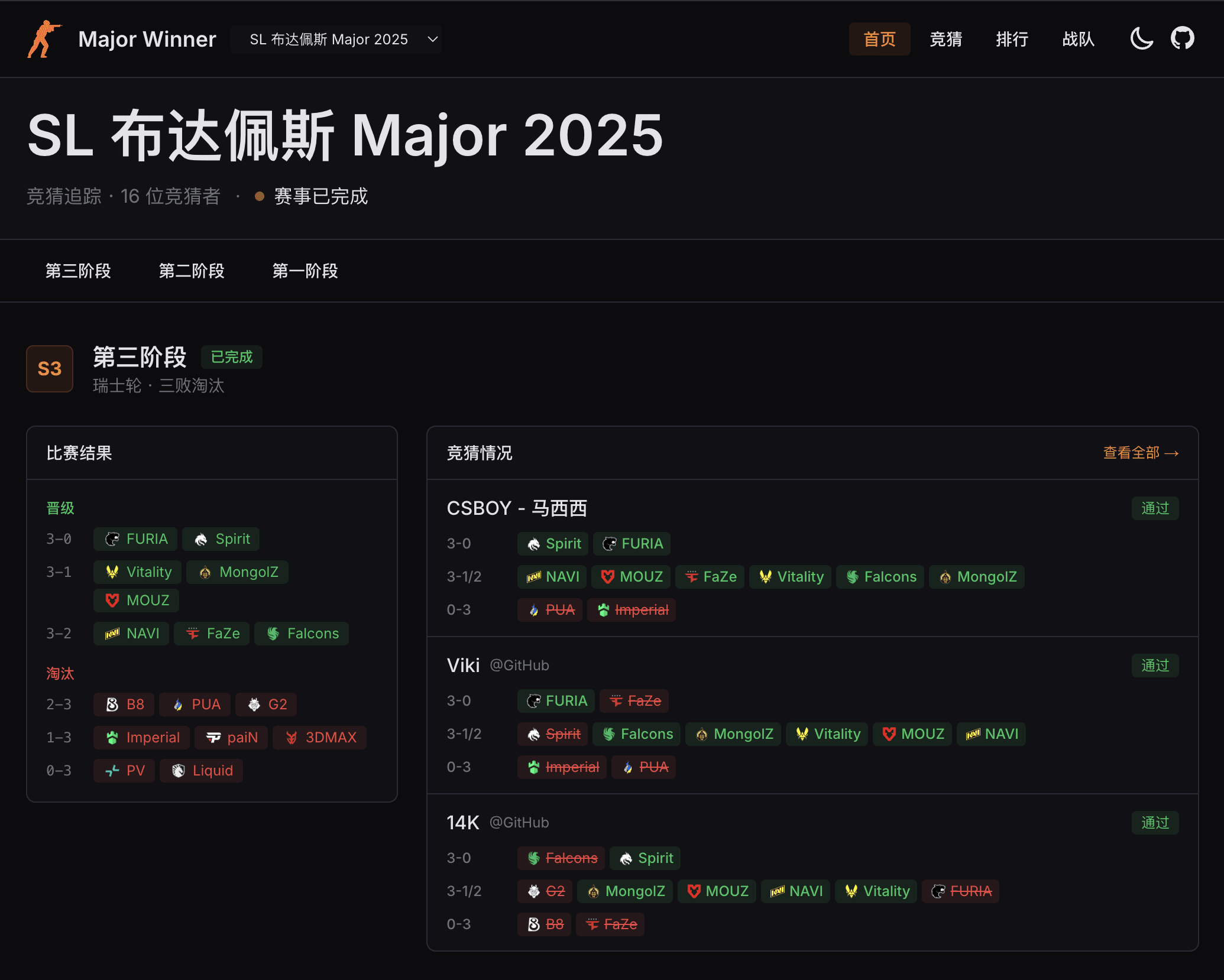Viewport: 1224px width, 980px height.
Task: Click the predictor name CSBOY - 马西西
Action: (516, 508)
